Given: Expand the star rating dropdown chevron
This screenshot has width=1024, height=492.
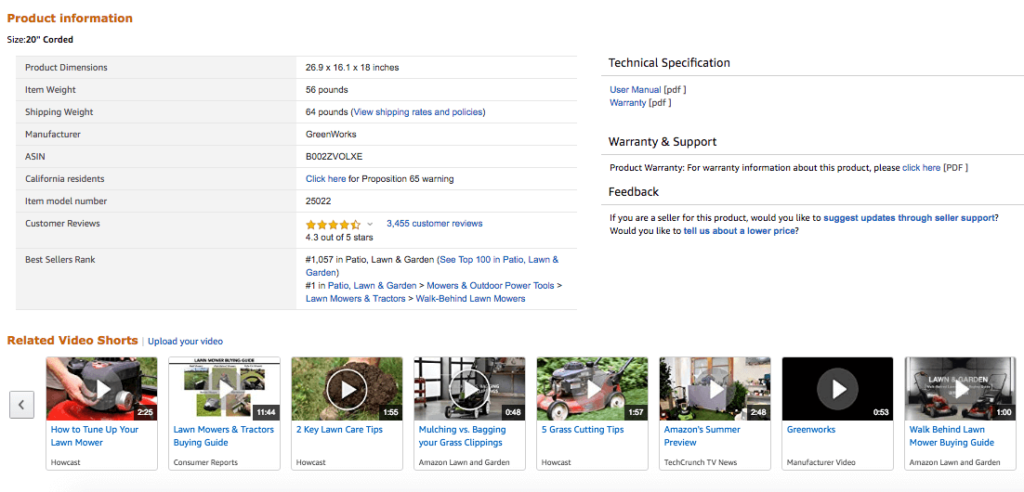Looking at the screenshot, I should 370,224.
